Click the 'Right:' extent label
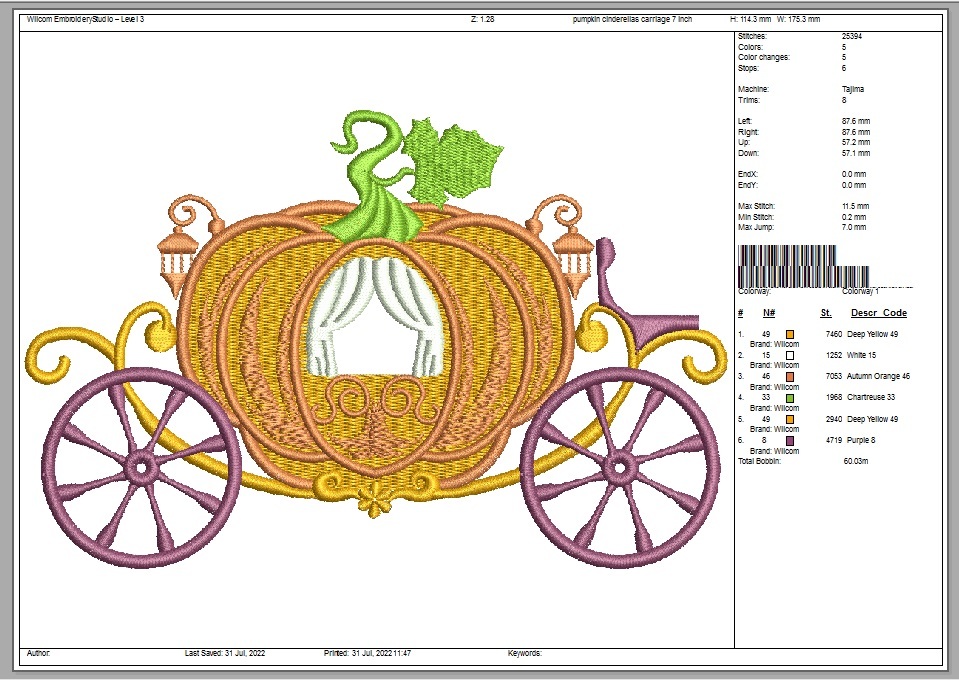The image size is (959, 681). click(748, 132)
